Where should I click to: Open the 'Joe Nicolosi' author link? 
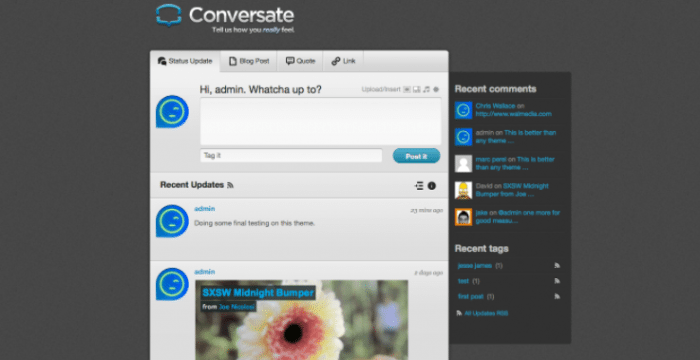click(237, 307)
